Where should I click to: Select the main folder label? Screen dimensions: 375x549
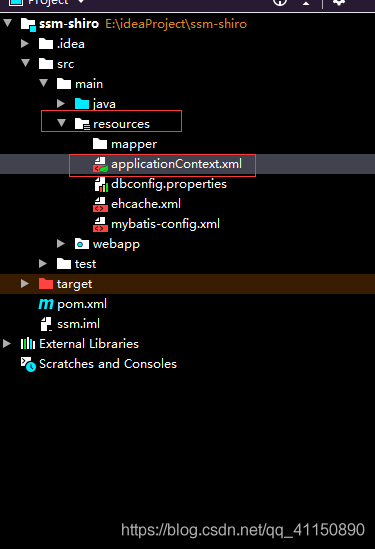tap(89, 84)
